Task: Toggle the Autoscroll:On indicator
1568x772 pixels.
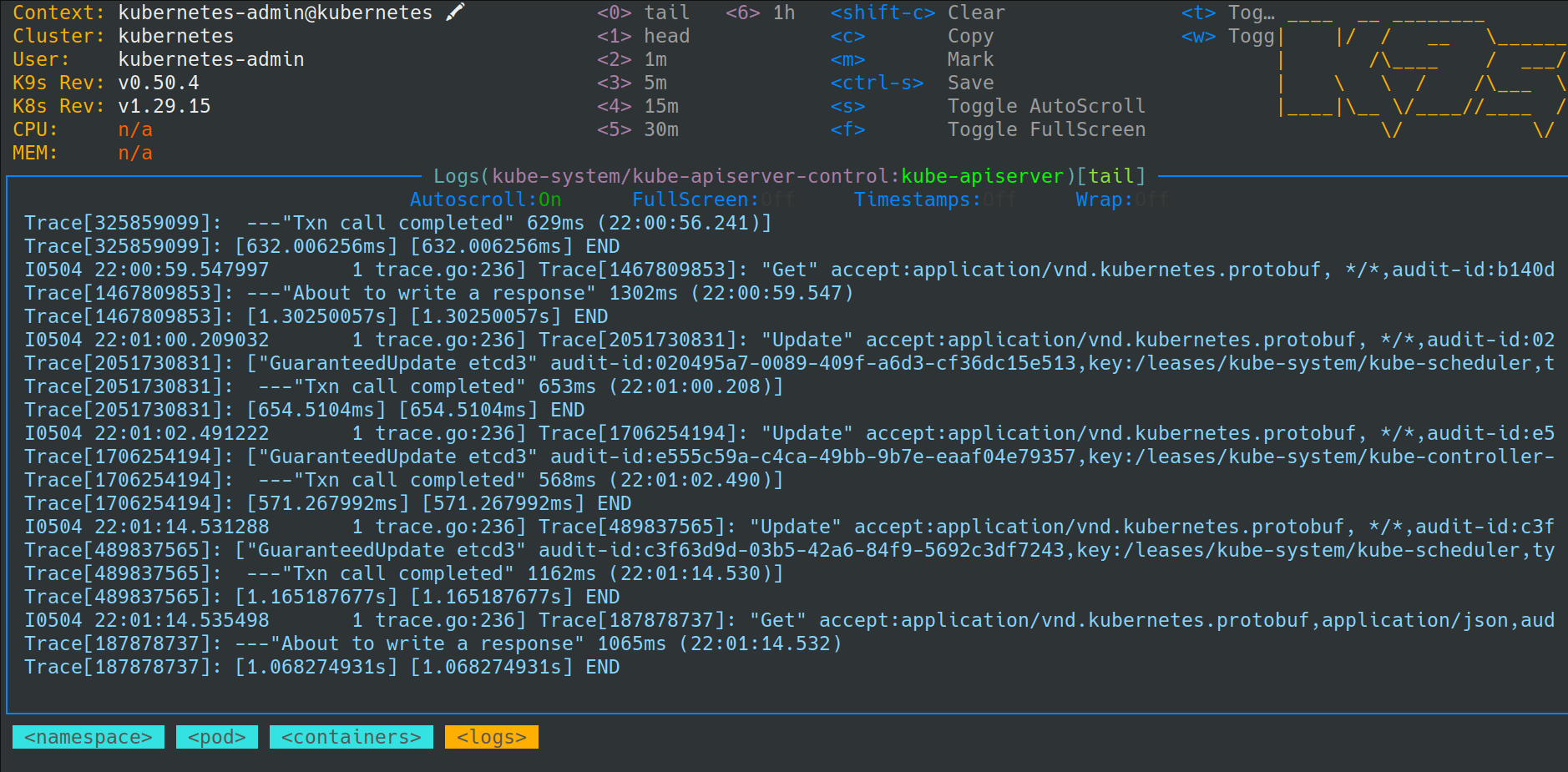Action: (485, 199)
